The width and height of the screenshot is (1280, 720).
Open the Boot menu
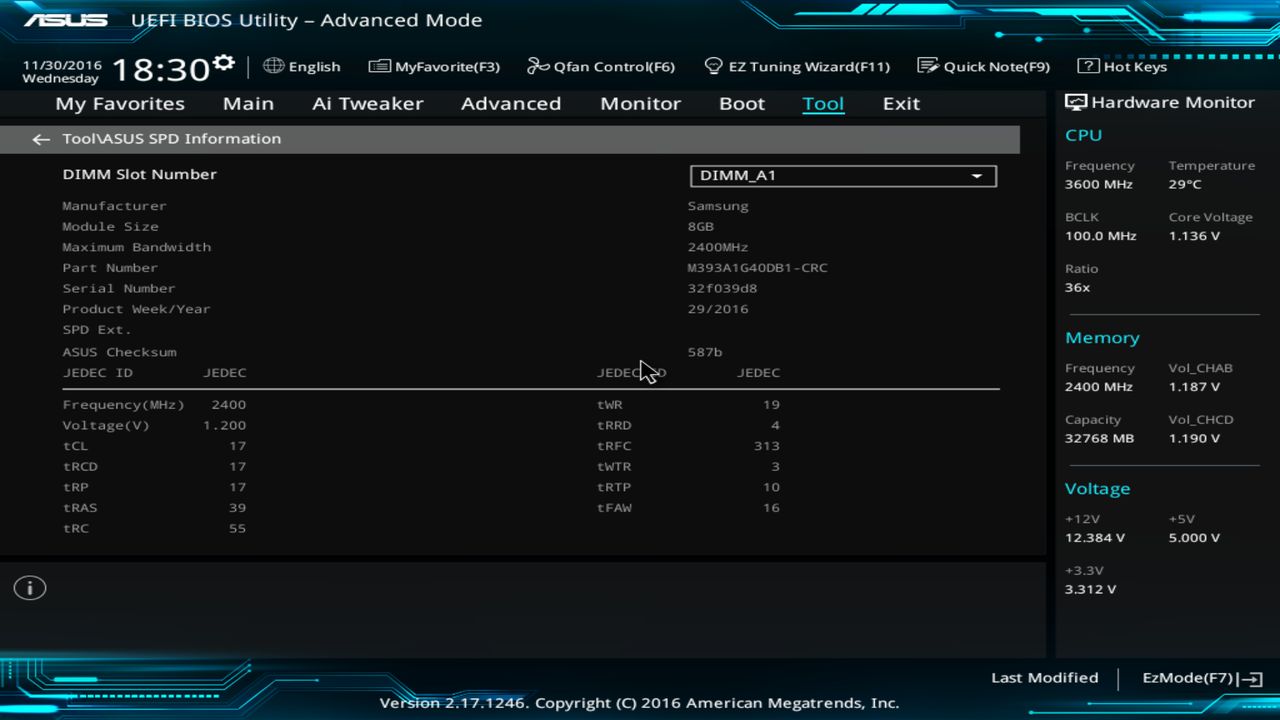[x=741, y=103]
